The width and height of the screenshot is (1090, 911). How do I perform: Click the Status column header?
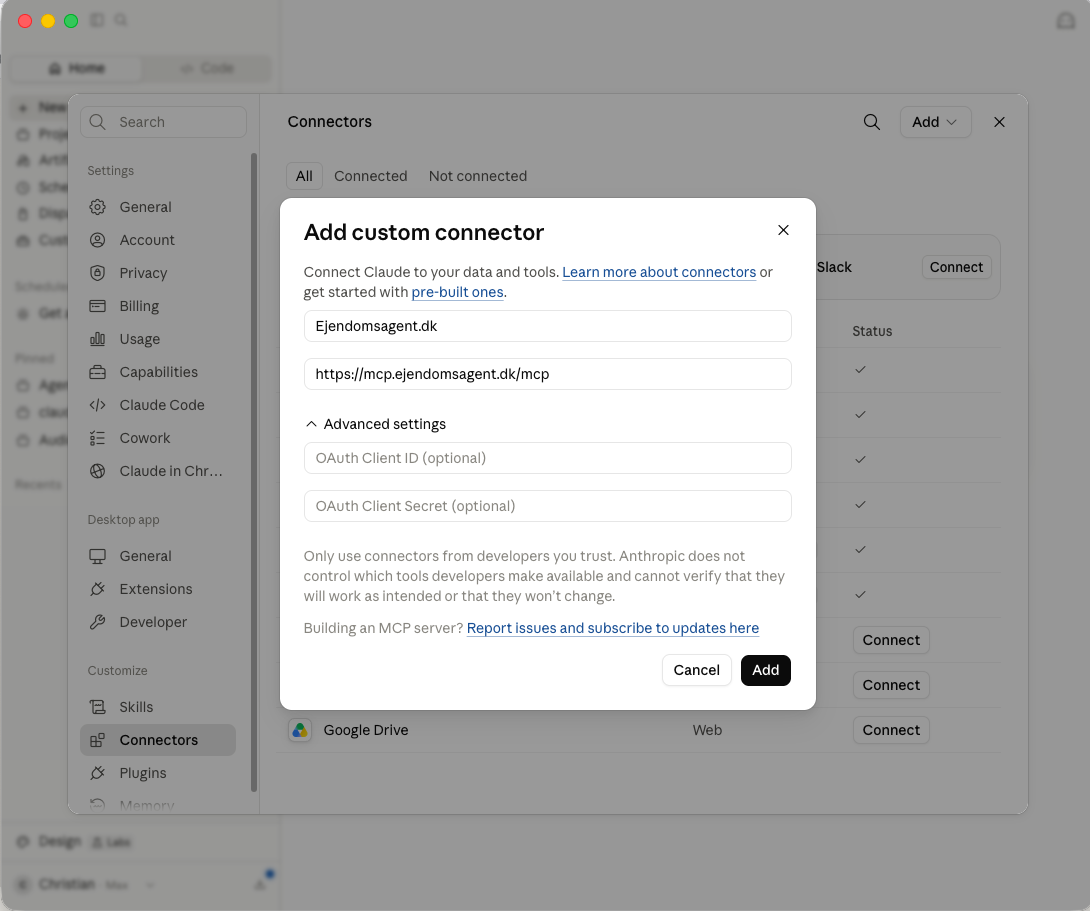click(x=872, y=331)
